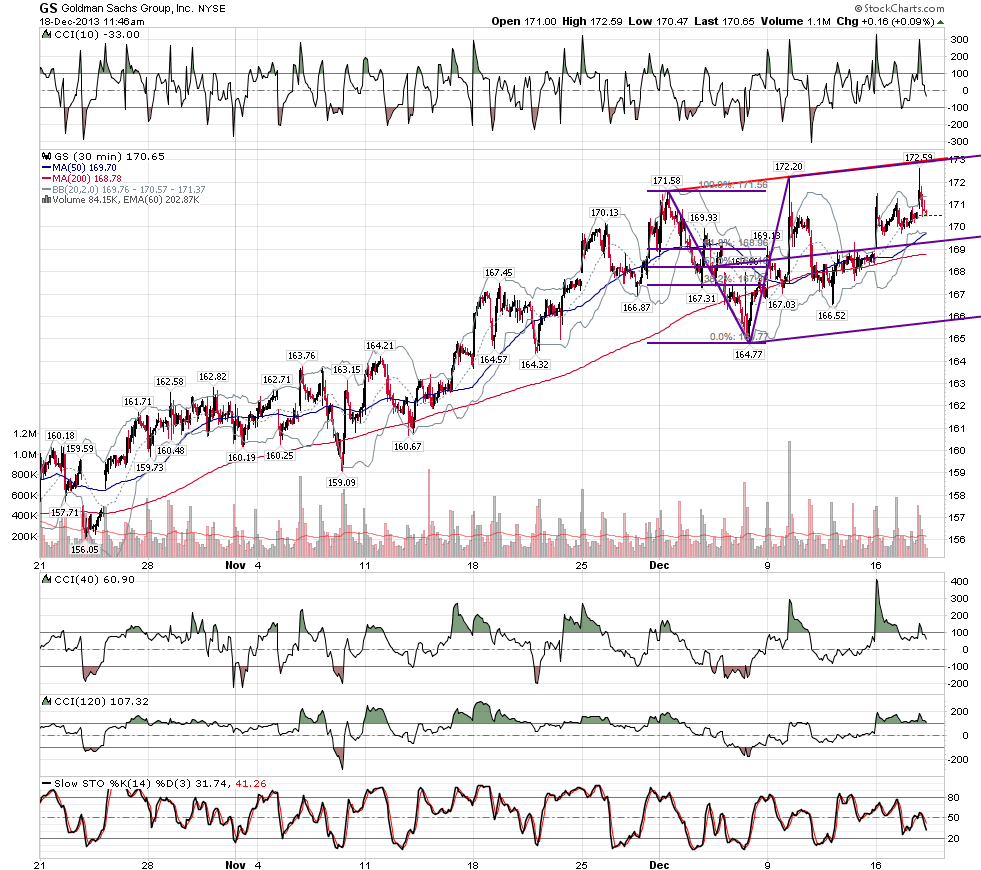Click the StockCharts.com copyright text
Image resolution: width=981 pixels, height=870 pixels.
click(900, 8)
